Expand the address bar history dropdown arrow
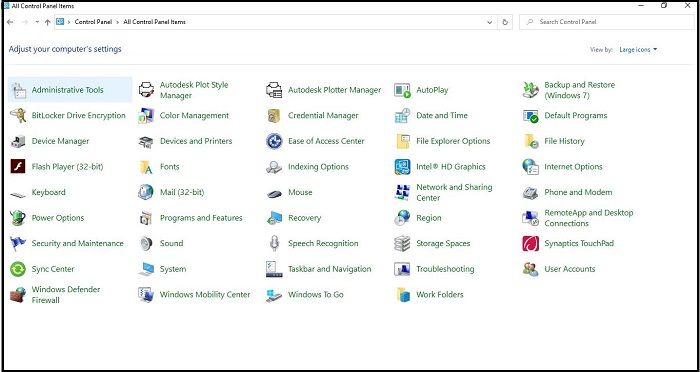This screenshot has width=700, height=372. (x=490, y=22)
